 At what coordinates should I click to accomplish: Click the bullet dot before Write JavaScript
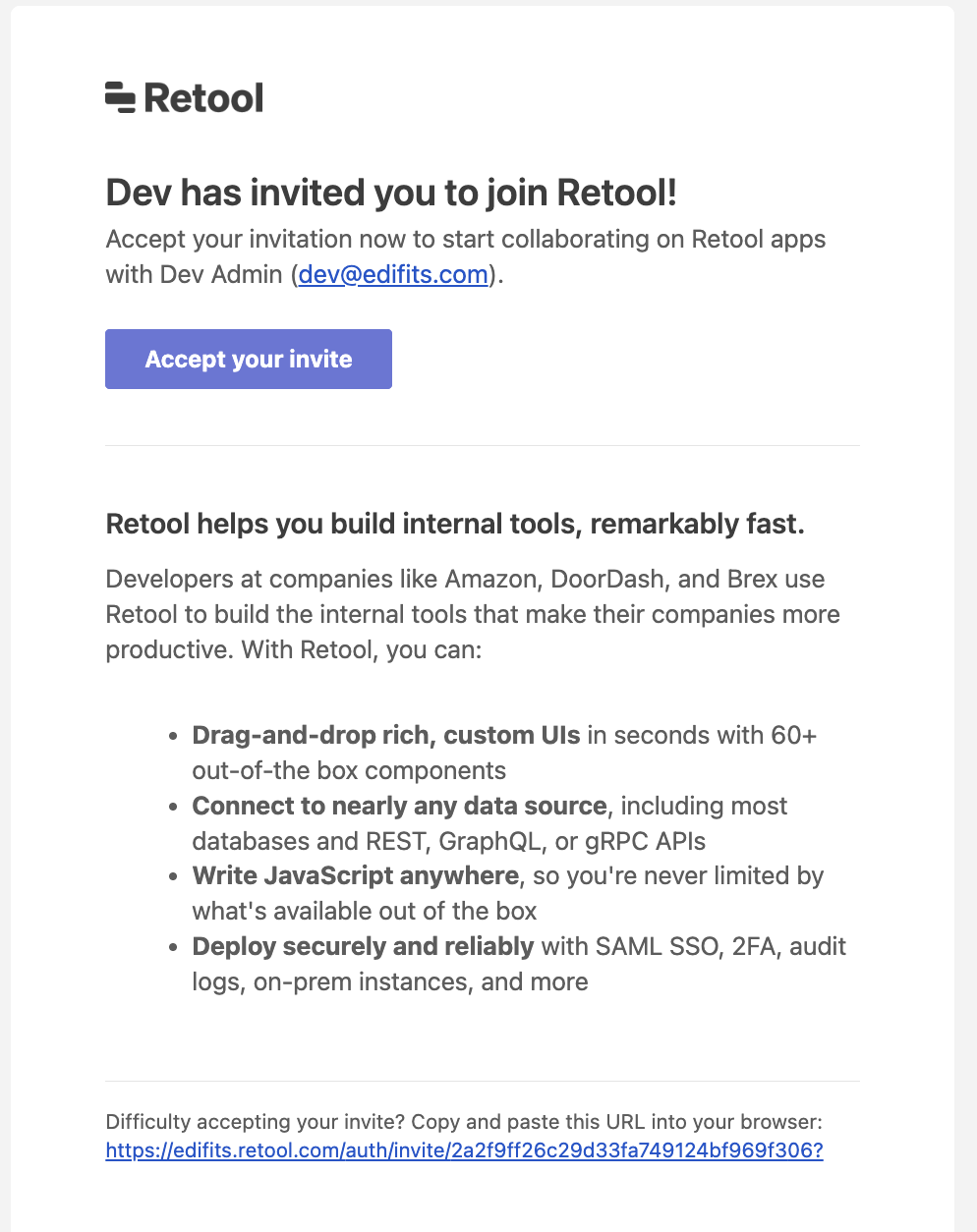173,876
